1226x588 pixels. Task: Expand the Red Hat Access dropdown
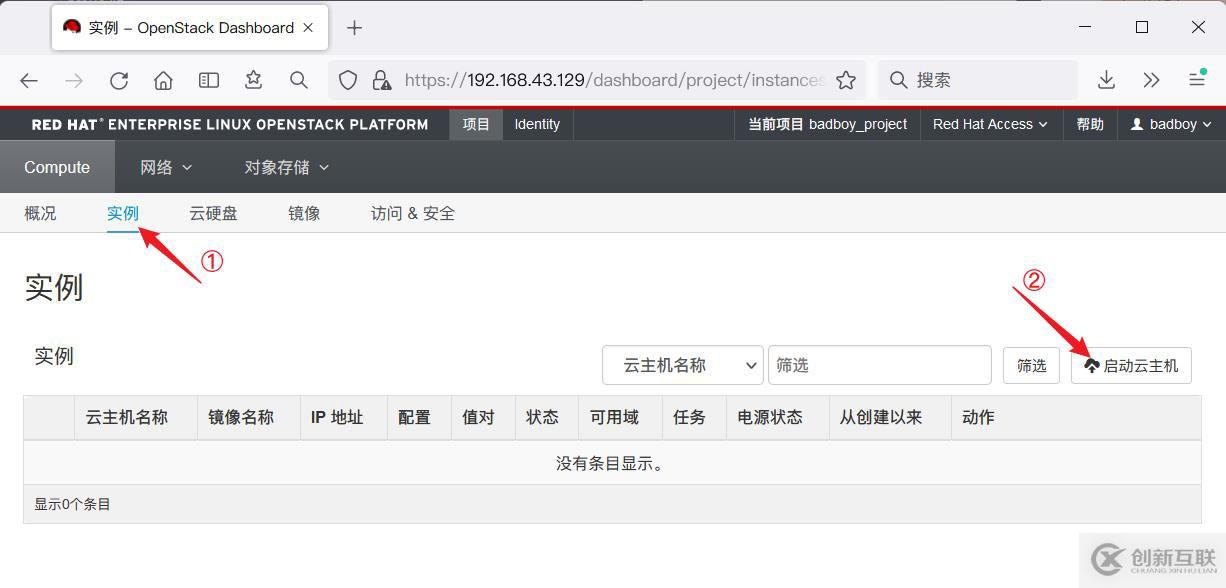(990, 124)
